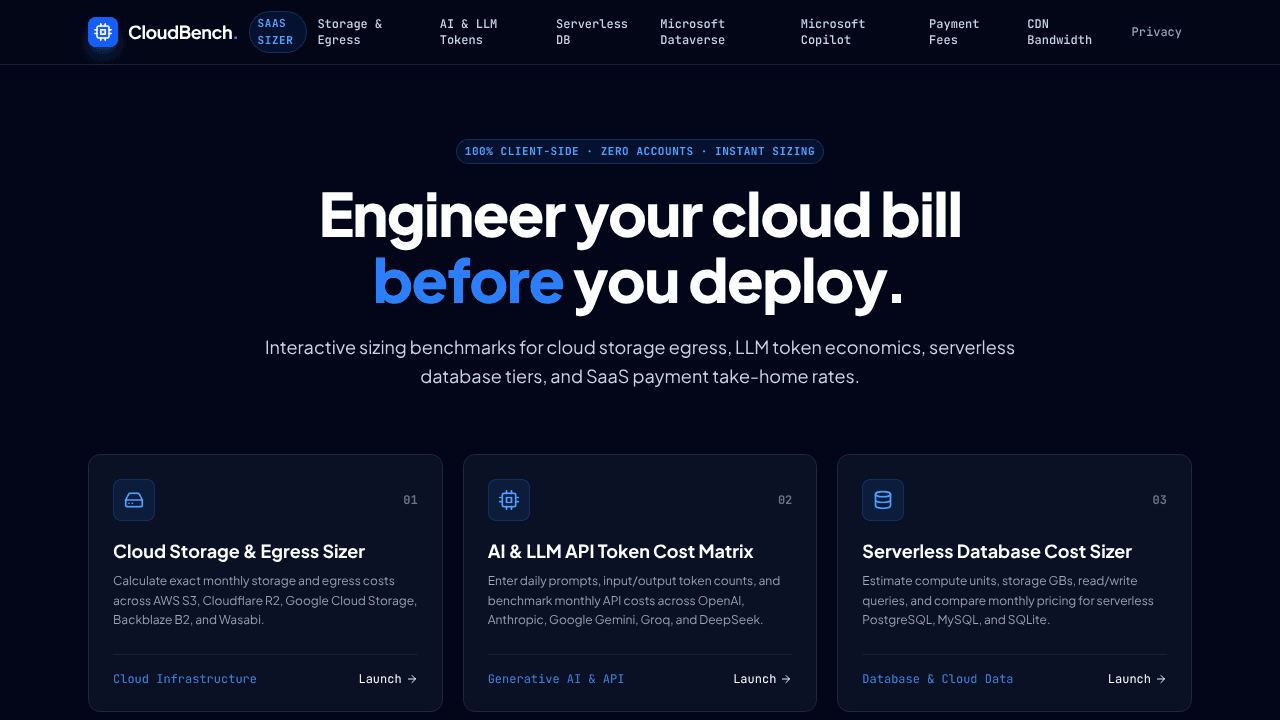Open CDN Bandwidth nav item
This screenshot has width=1280, height=720.
coord(1060,32)
